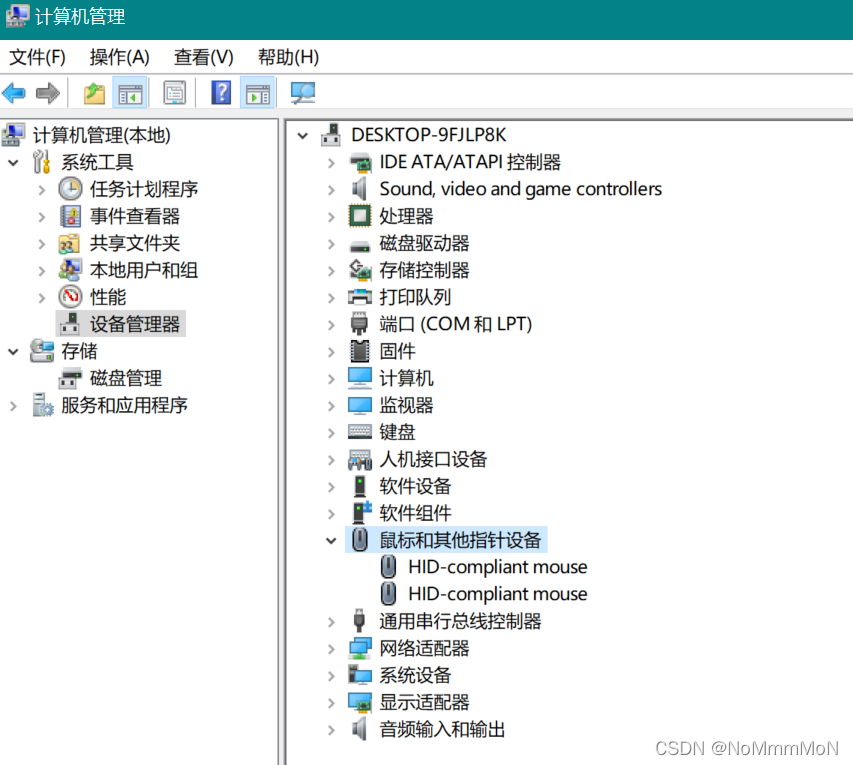The width and height of the screenshot is (853, 765).
Task: Select the 打印队列 category label
Action: click(x=415, y=297)
